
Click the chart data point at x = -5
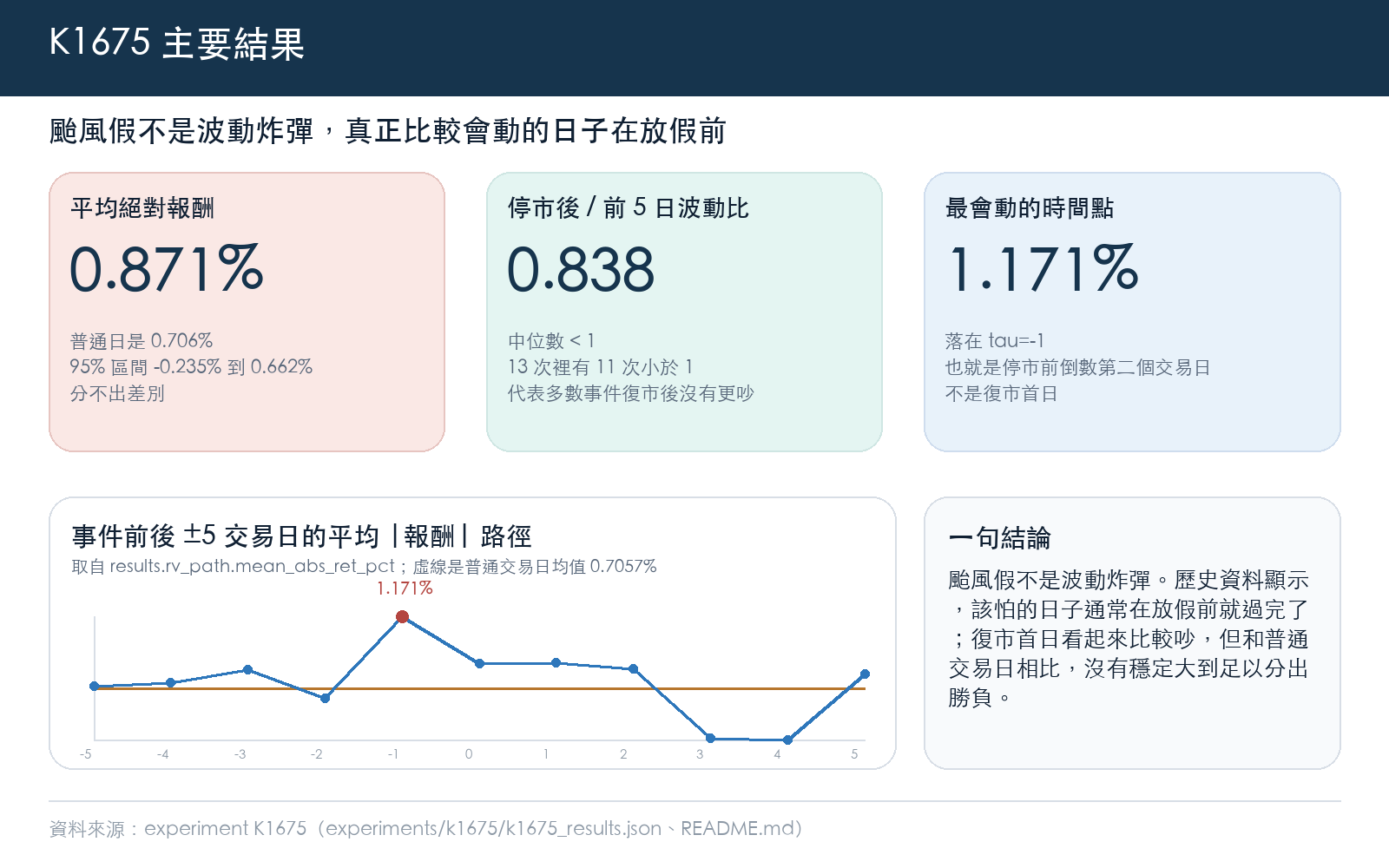pyautogui.click(x=95, y=686)
